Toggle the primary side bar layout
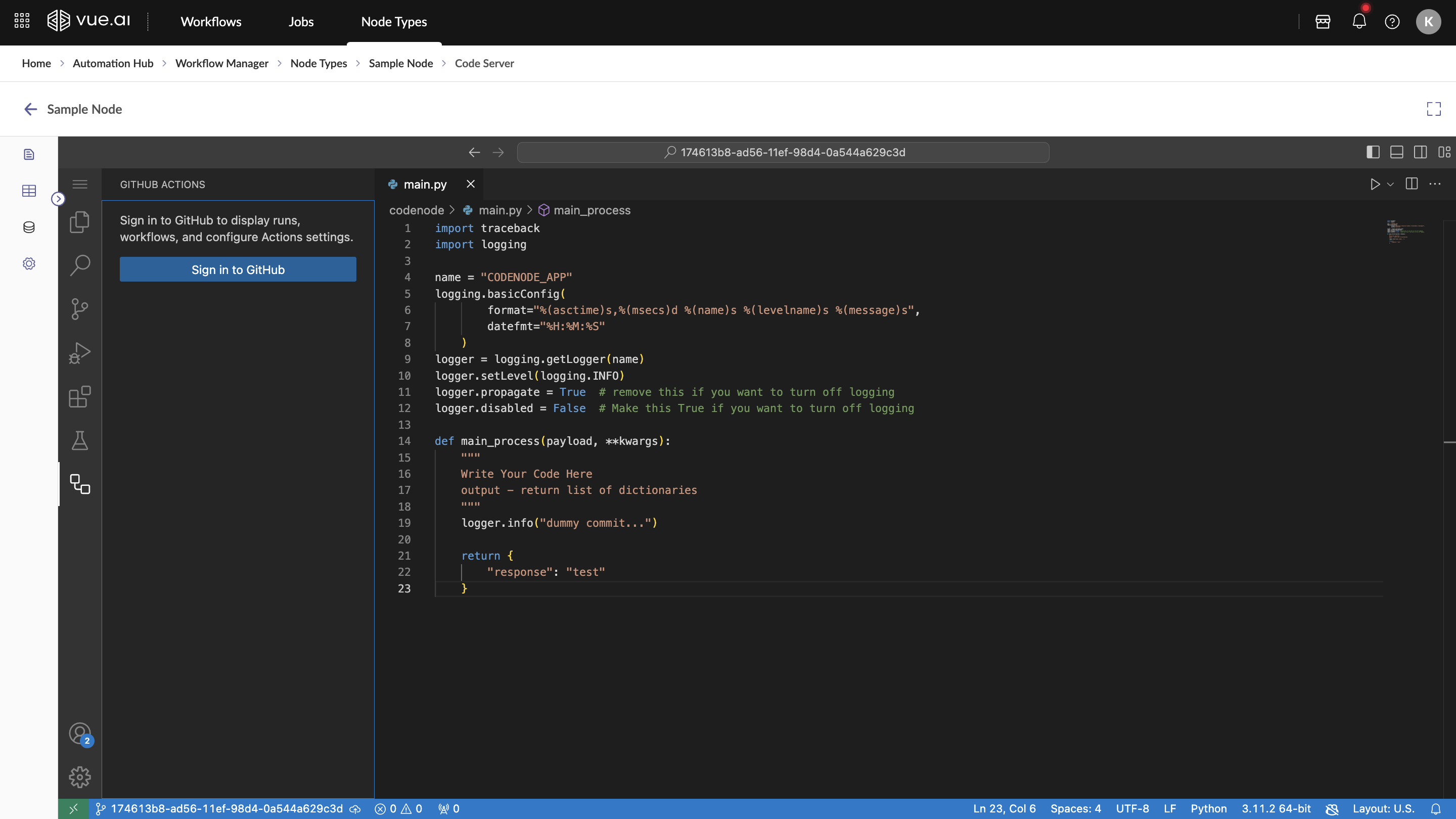The width and height of the screenshot is (1456, 819). click(x=1373, y=152)
